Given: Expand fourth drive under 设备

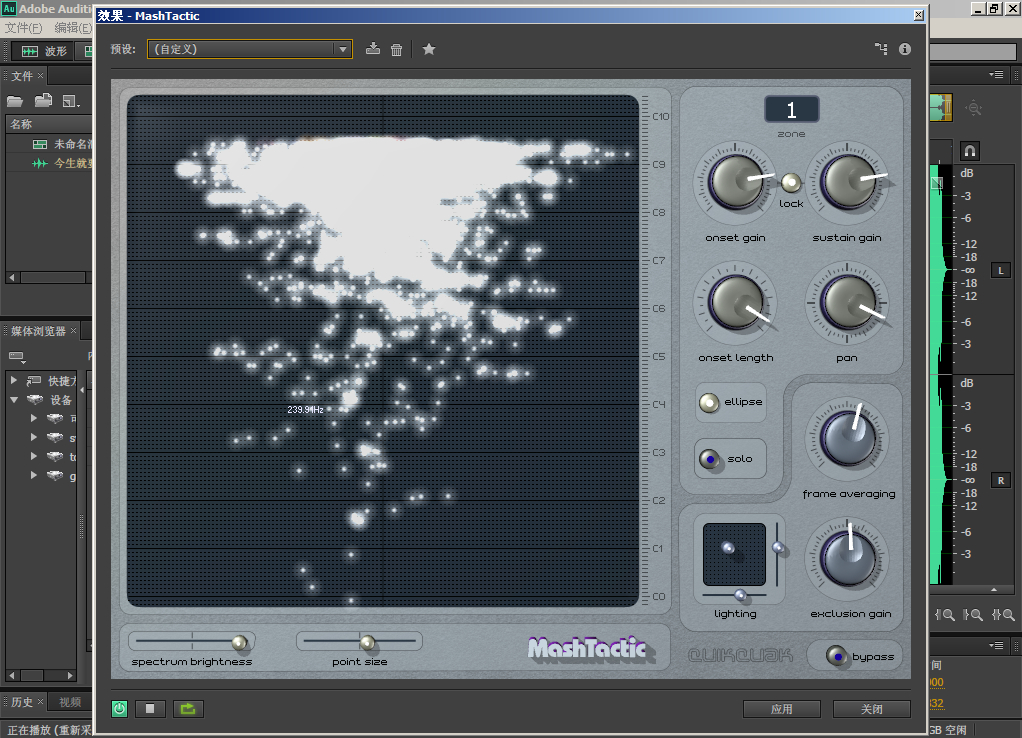Looking at the screenshot, I should coord(34,475).
